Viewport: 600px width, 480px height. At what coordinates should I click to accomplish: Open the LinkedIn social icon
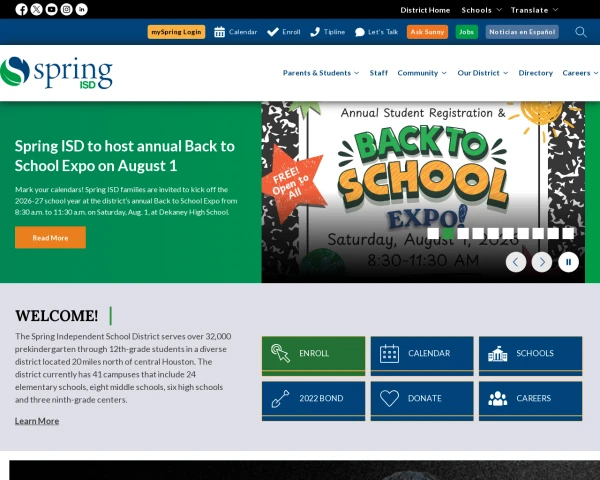82,9
